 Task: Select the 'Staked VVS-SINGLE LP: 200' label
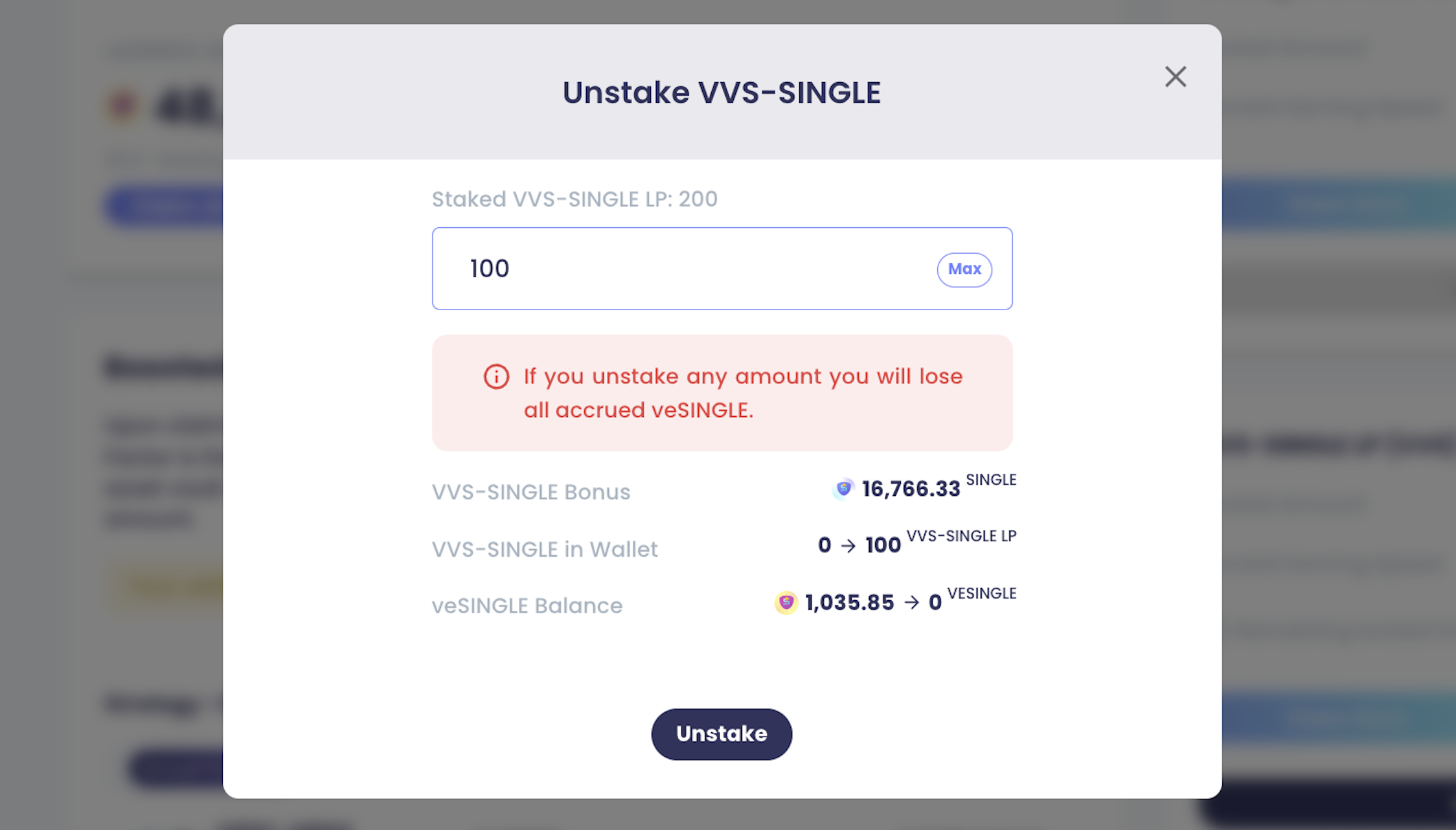point(574,199)
